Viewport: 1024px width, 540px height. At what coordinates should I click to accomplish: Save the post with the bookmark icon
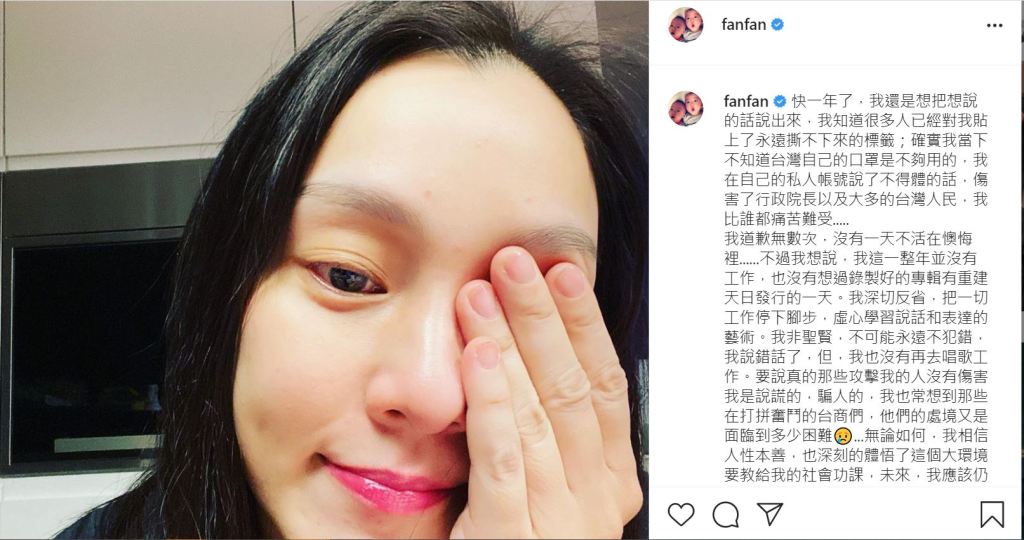pyautogui.click(x=991, y=515)
